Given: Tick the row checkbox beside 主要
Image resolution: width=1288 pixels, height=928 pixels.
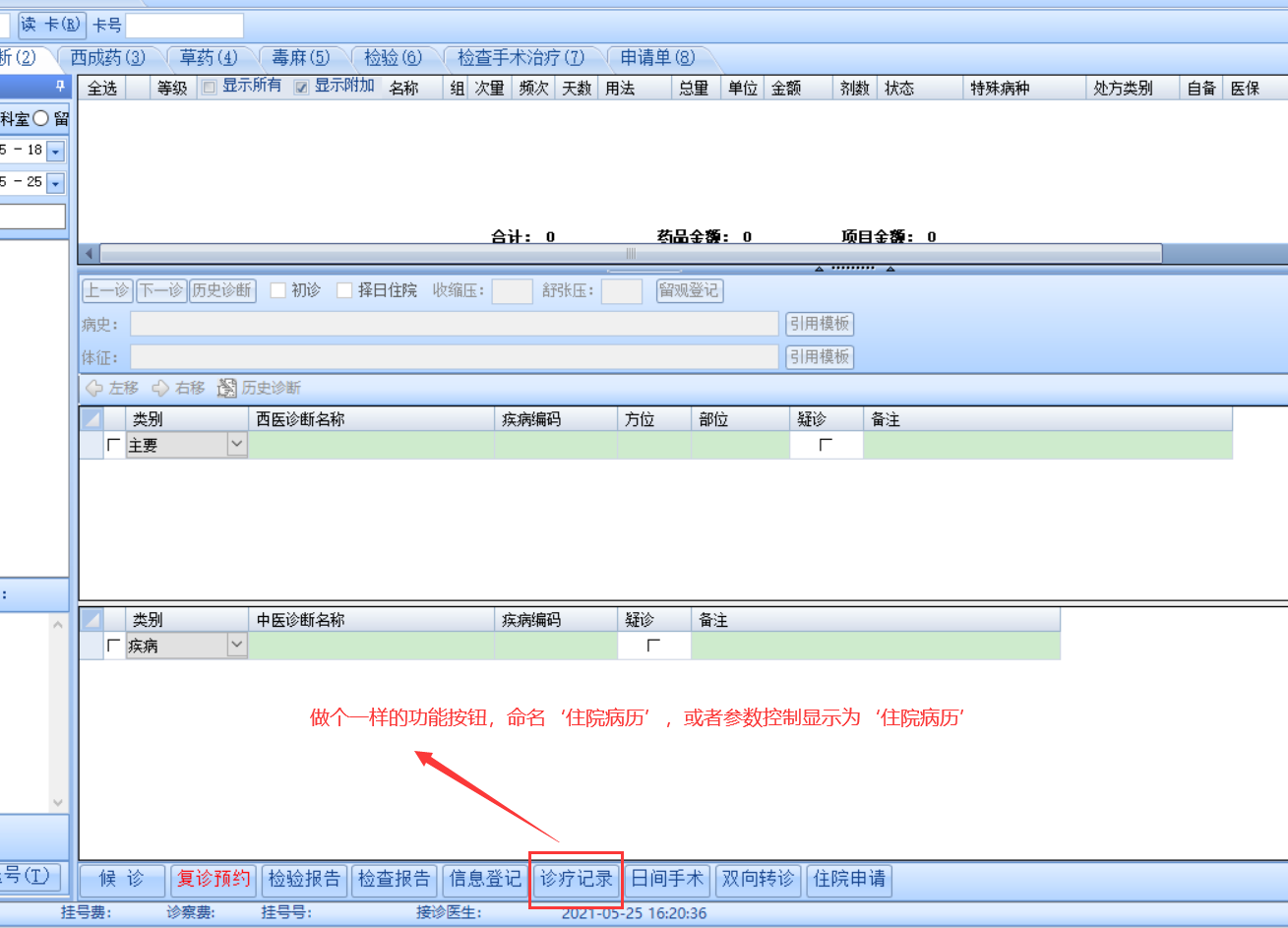Looking at the screenshot, I should point(114,445).
